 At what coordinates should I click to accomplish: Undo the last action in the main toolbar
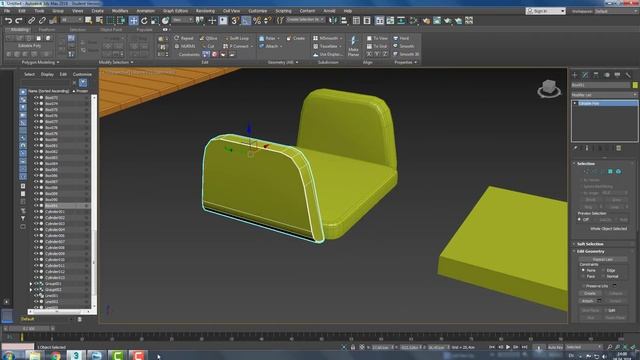9,20
